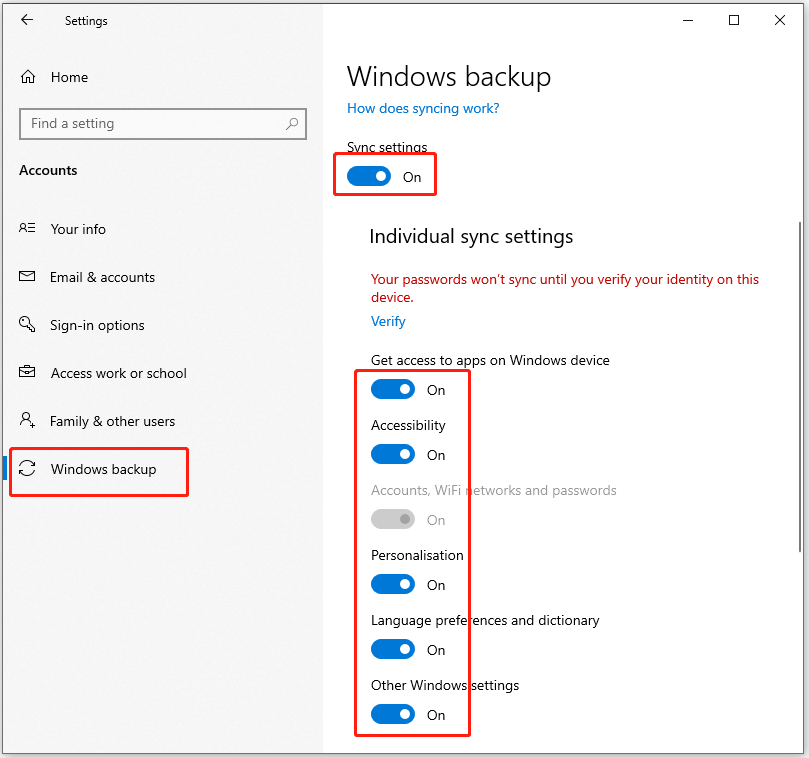Click the red passwords won't sync warning
The width and height of the screenshot is (809, 758).
click(x=565, y=288)
